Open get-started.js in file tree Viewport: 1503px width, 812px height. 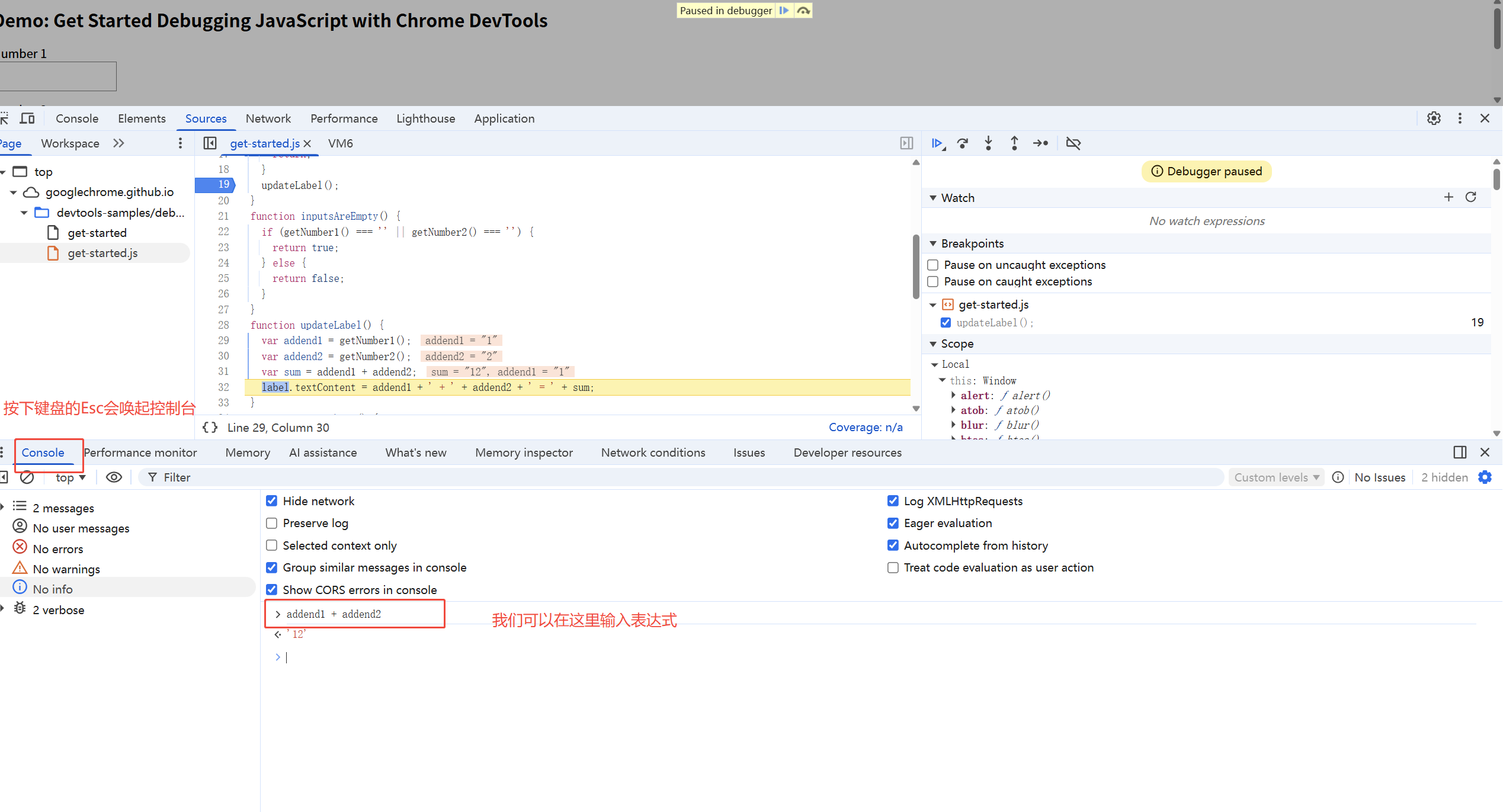click(102, 253)
